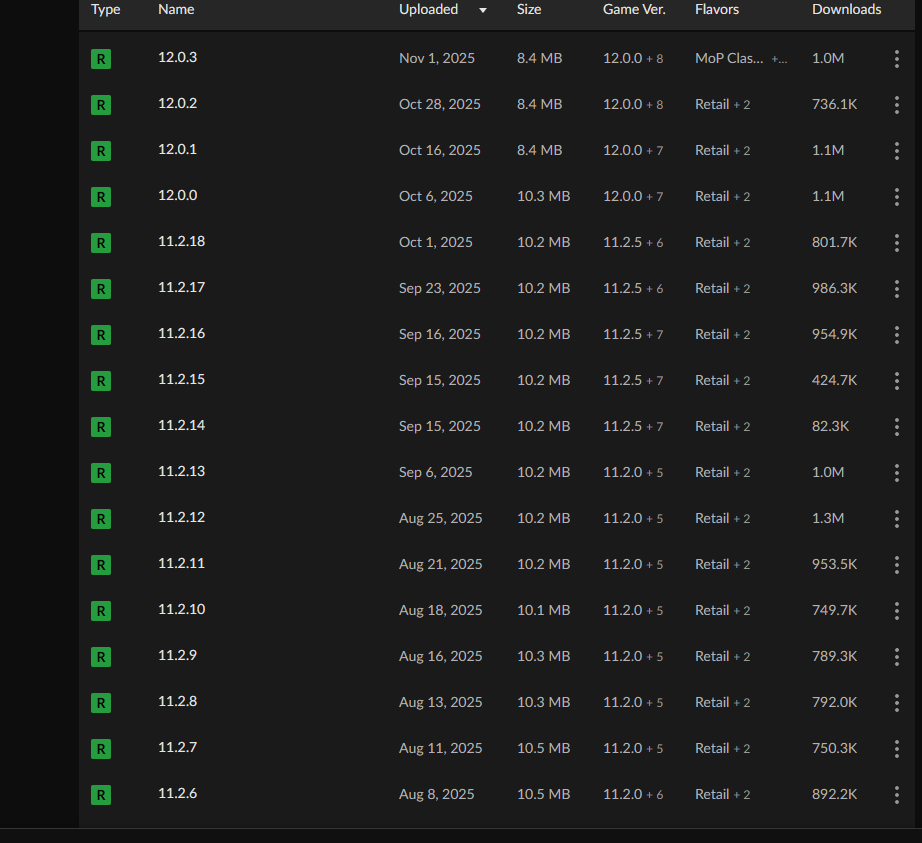Sort by the Downloads column header
Image resolution: width=922 pixels, height=843 pixels.
(846, 9)
